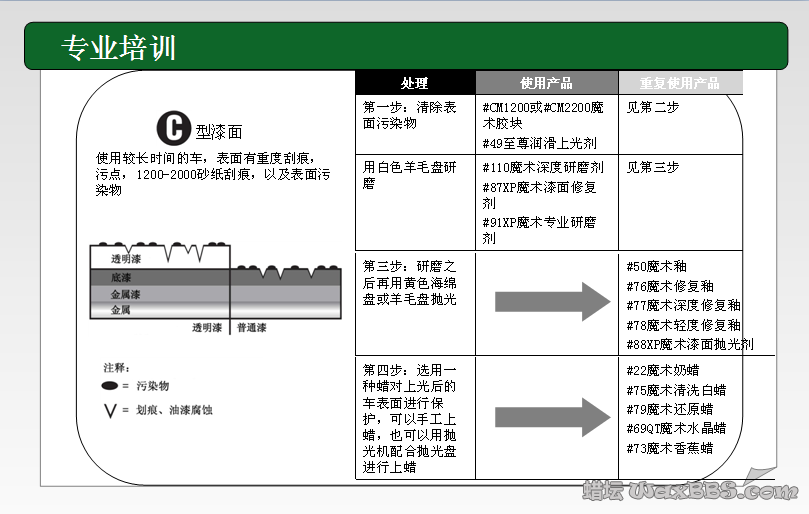Click the 普通漆 label under the diagram
Image resolution: width=809 pixels, height=514 pixels.
coord(252,327)
